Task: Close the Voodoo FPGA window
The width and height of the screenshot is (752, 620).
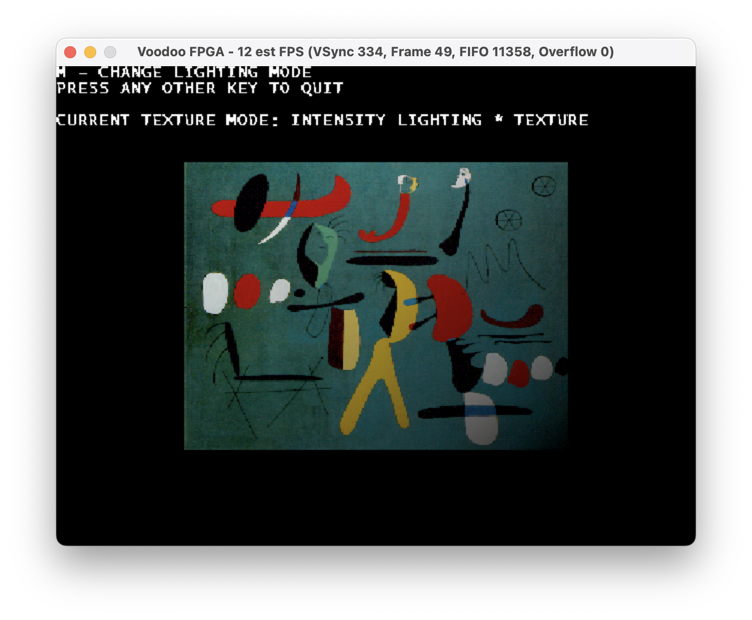Action: click(70, 52)
